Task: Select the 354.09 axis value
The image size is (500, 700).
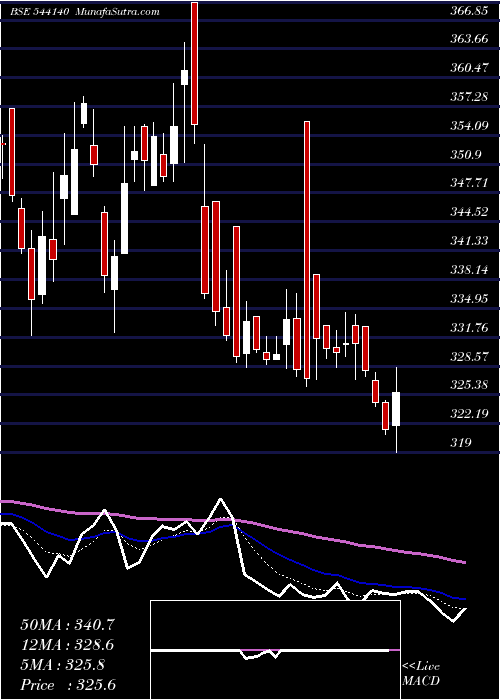Action: click(x=468, y=126)
